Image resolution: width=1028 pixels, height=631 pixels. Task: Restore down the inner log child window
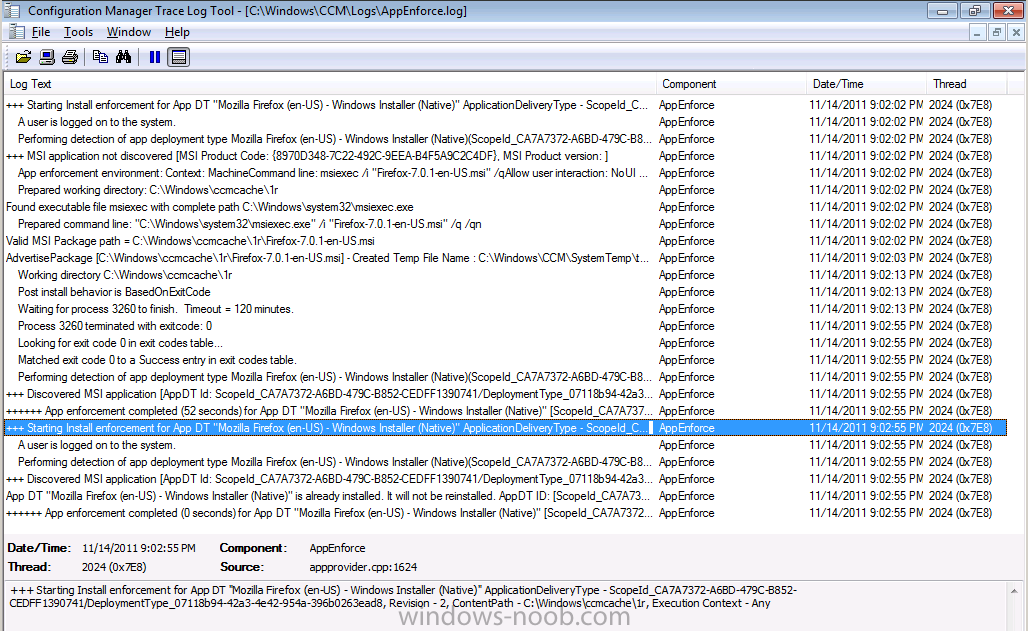pos(997,32)
